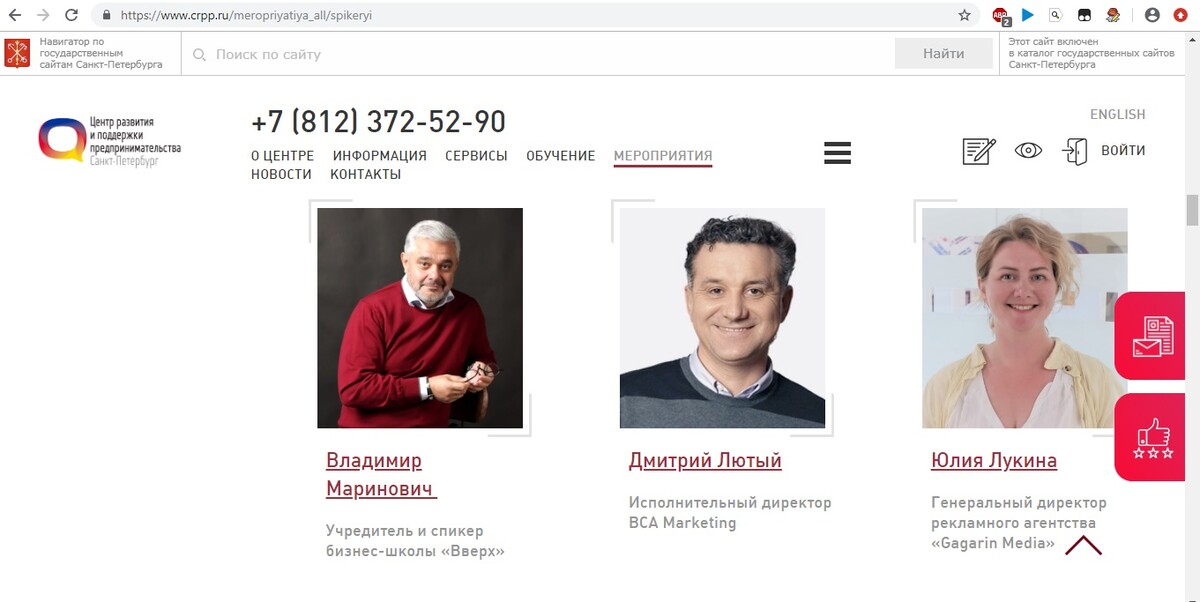1200x602 pixels.
Task: Click the scroll-to-top chevron arrow
Action: (x=1084, y=546)
